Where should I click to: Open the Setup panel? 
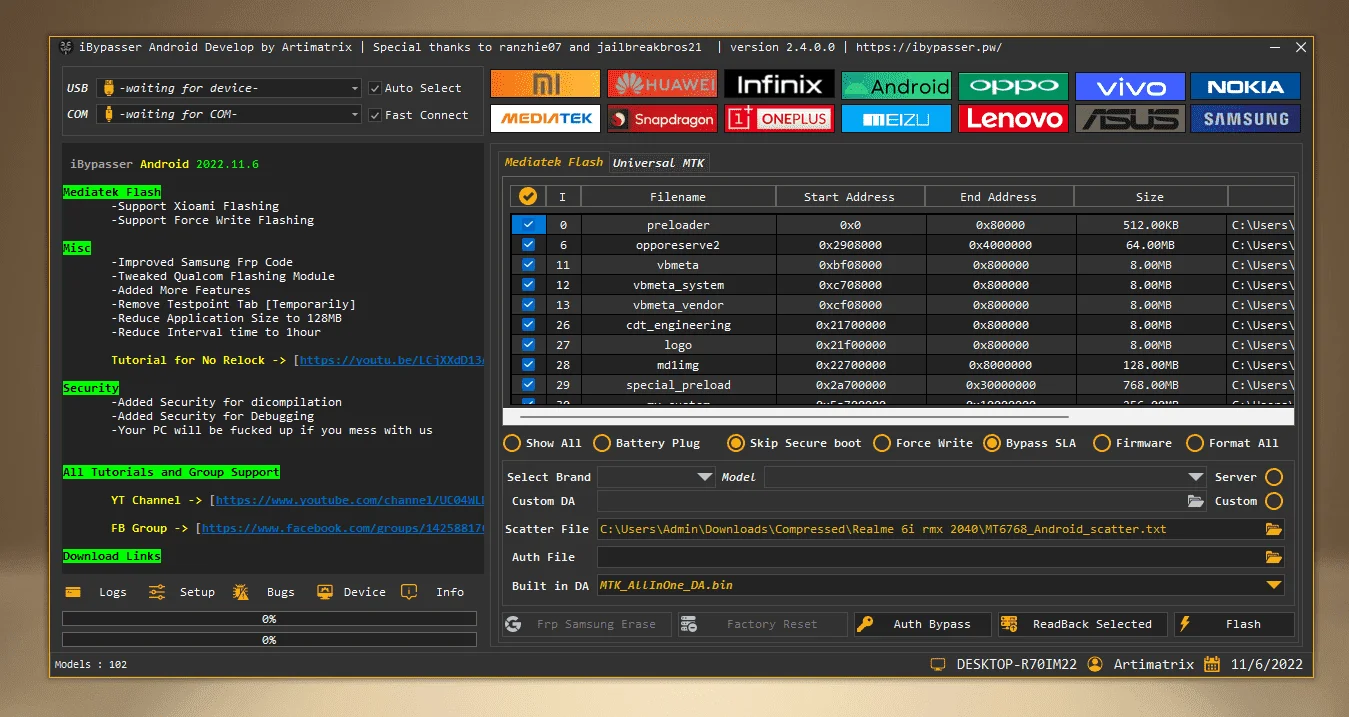click(x=182, y=592)
